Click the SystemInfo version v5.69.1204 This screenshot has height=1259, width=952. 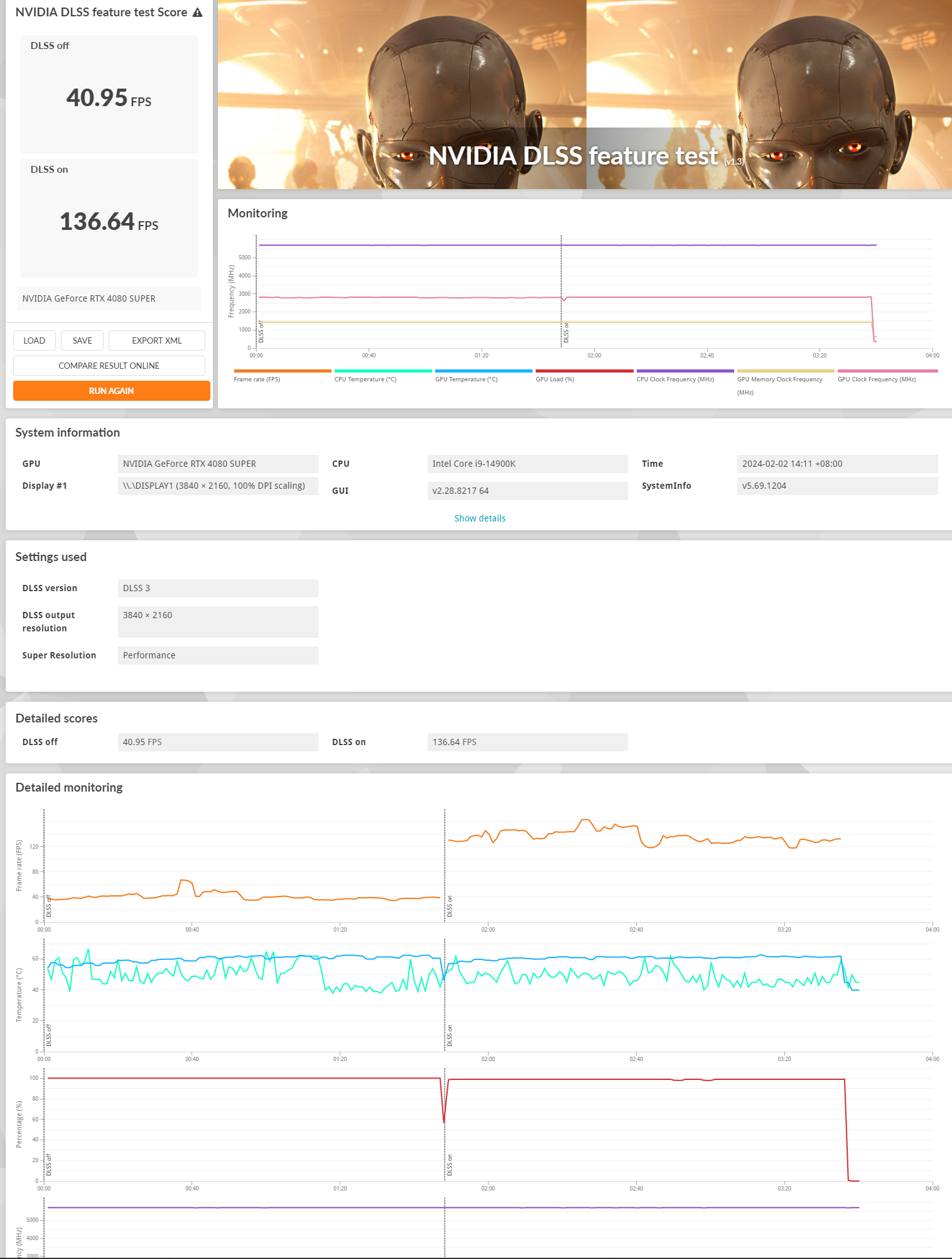click(x=837, y=486)
